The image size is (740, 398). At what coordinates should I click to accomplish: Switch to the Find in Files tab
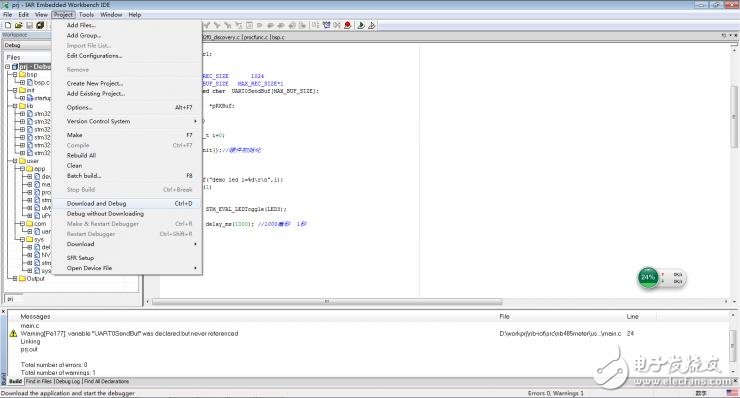[x=39, y=381]
